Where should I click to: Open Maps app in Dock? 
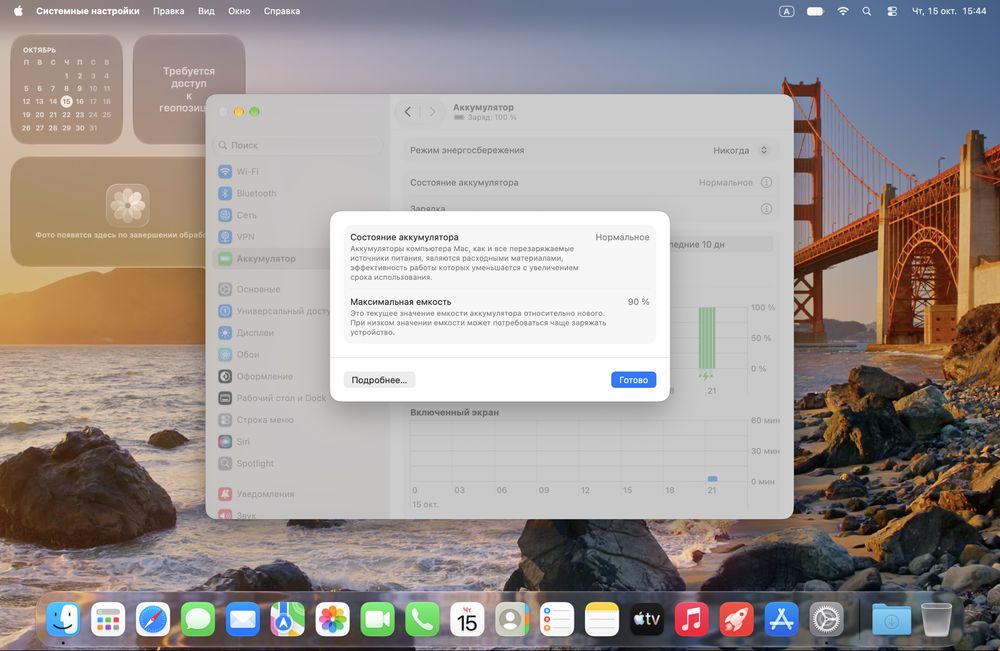288,619
